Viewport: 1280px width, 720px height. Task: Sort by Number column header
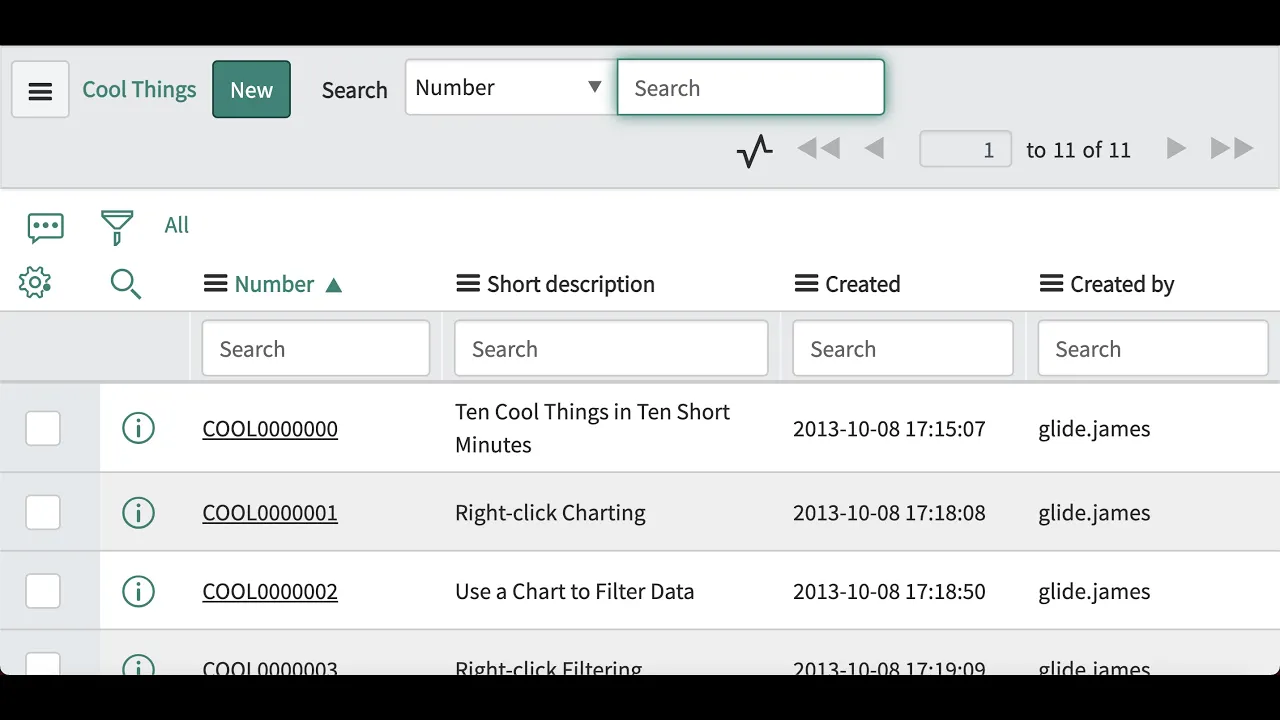[x=275, y=284]
